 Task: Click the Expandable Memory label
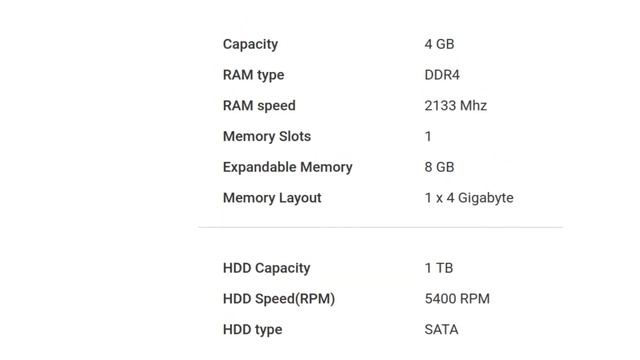pyautogui.click(x=287, y=167)
